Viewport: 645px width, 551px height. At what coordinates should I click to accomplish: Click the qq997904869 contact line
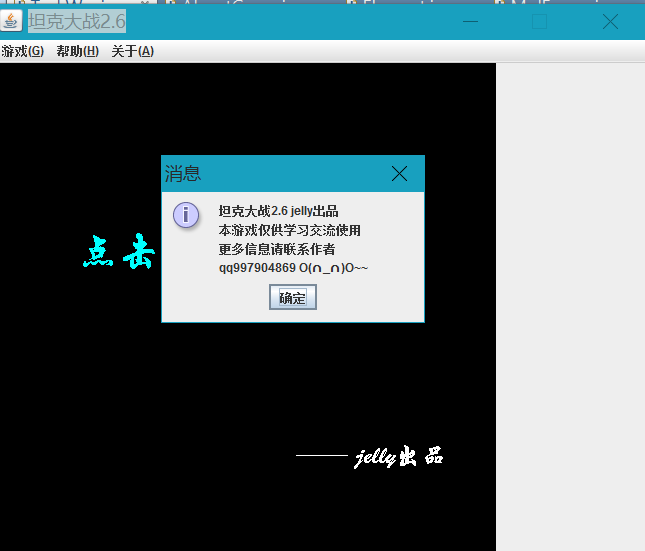(293, 267)
